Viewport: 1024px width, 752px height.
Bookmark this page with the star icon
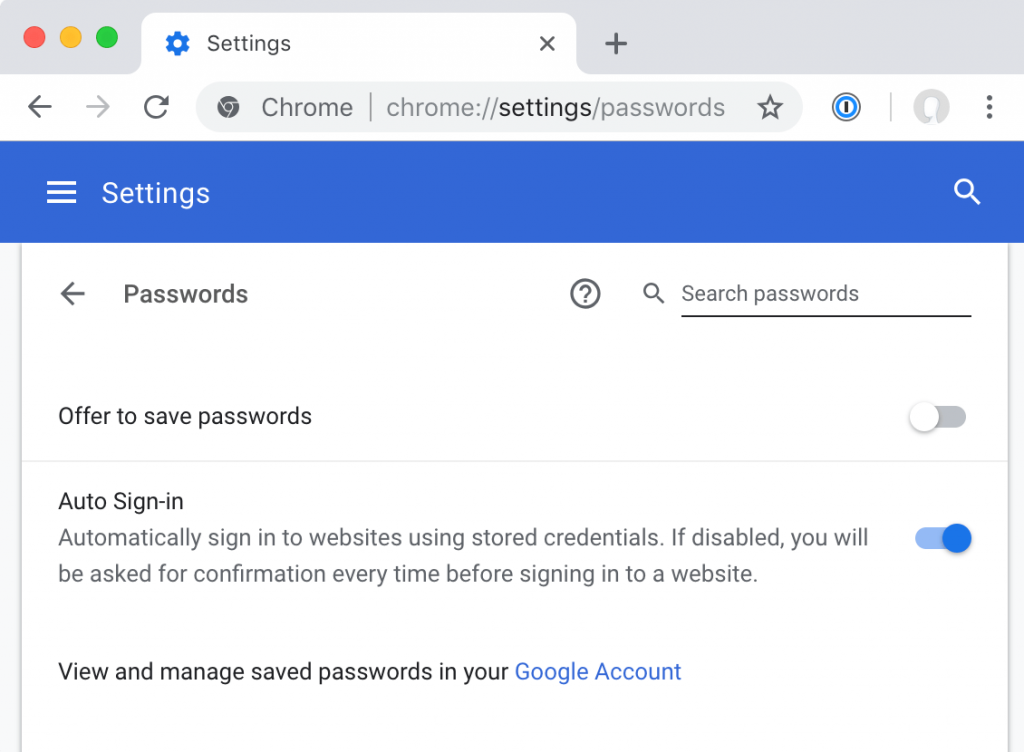770,107
